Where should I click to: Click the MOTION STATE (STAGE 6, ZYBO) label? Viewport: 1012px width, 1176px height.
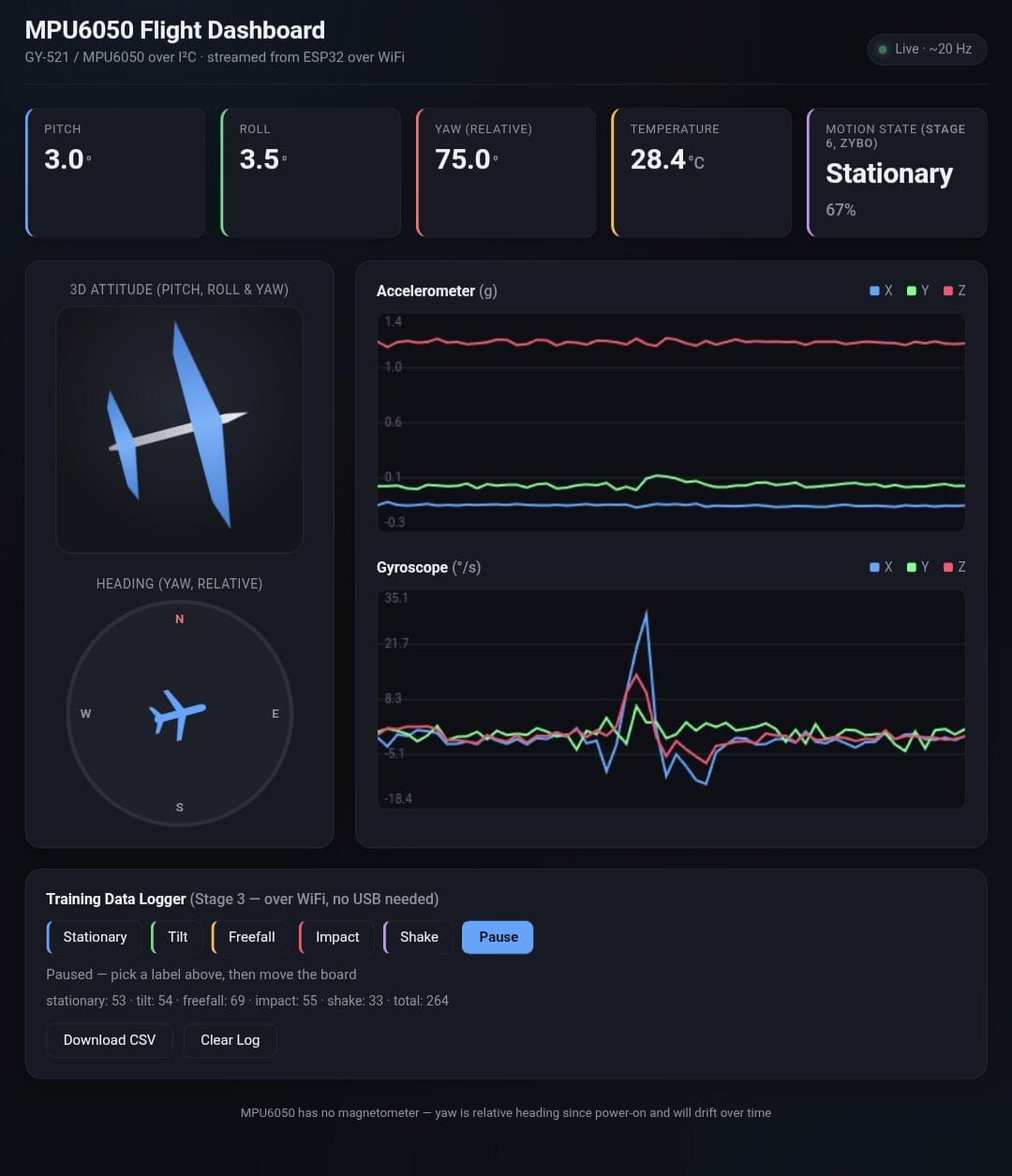895,136
